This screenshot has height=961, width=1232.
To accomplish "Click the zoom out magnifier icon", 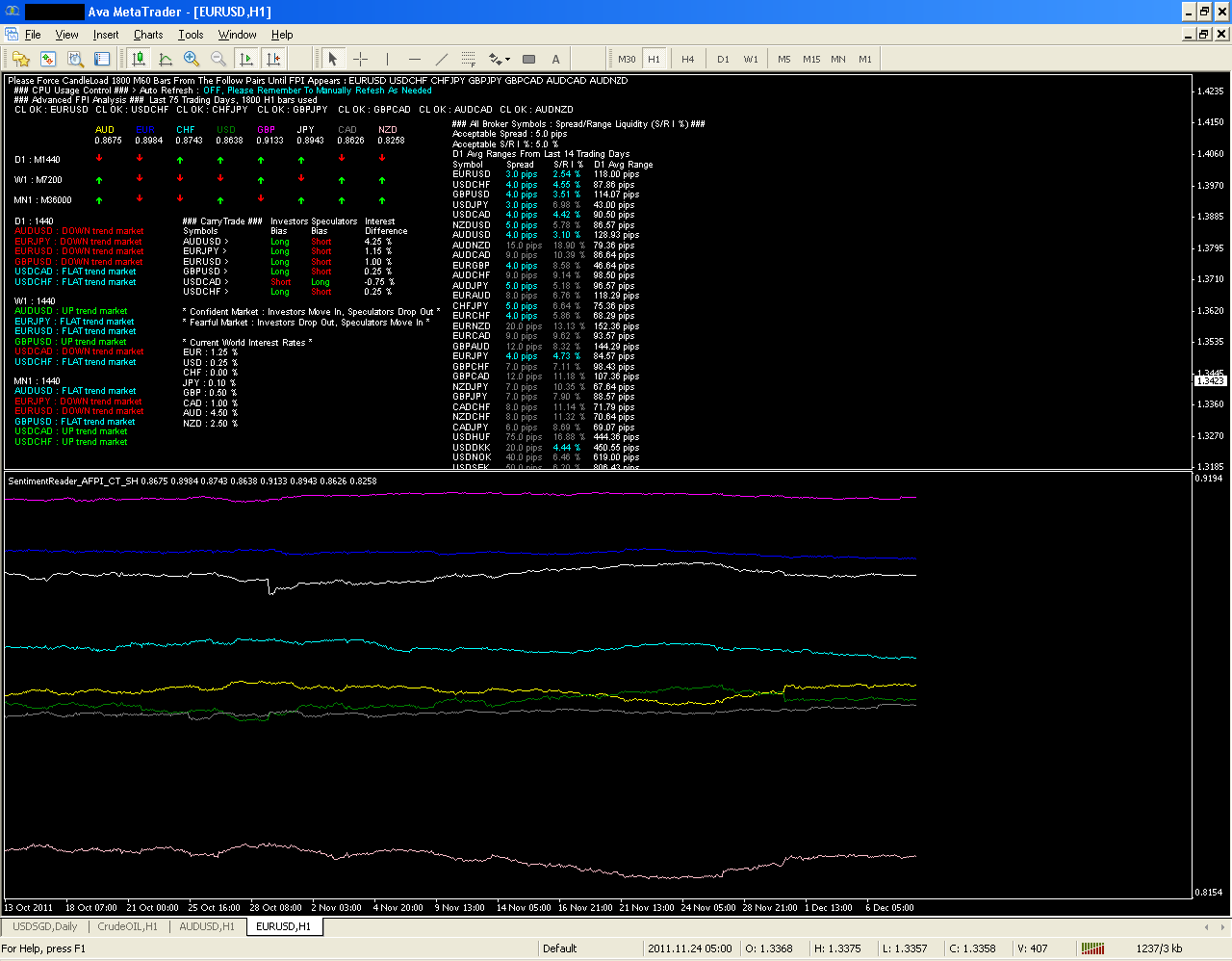I will click(218, 59).
